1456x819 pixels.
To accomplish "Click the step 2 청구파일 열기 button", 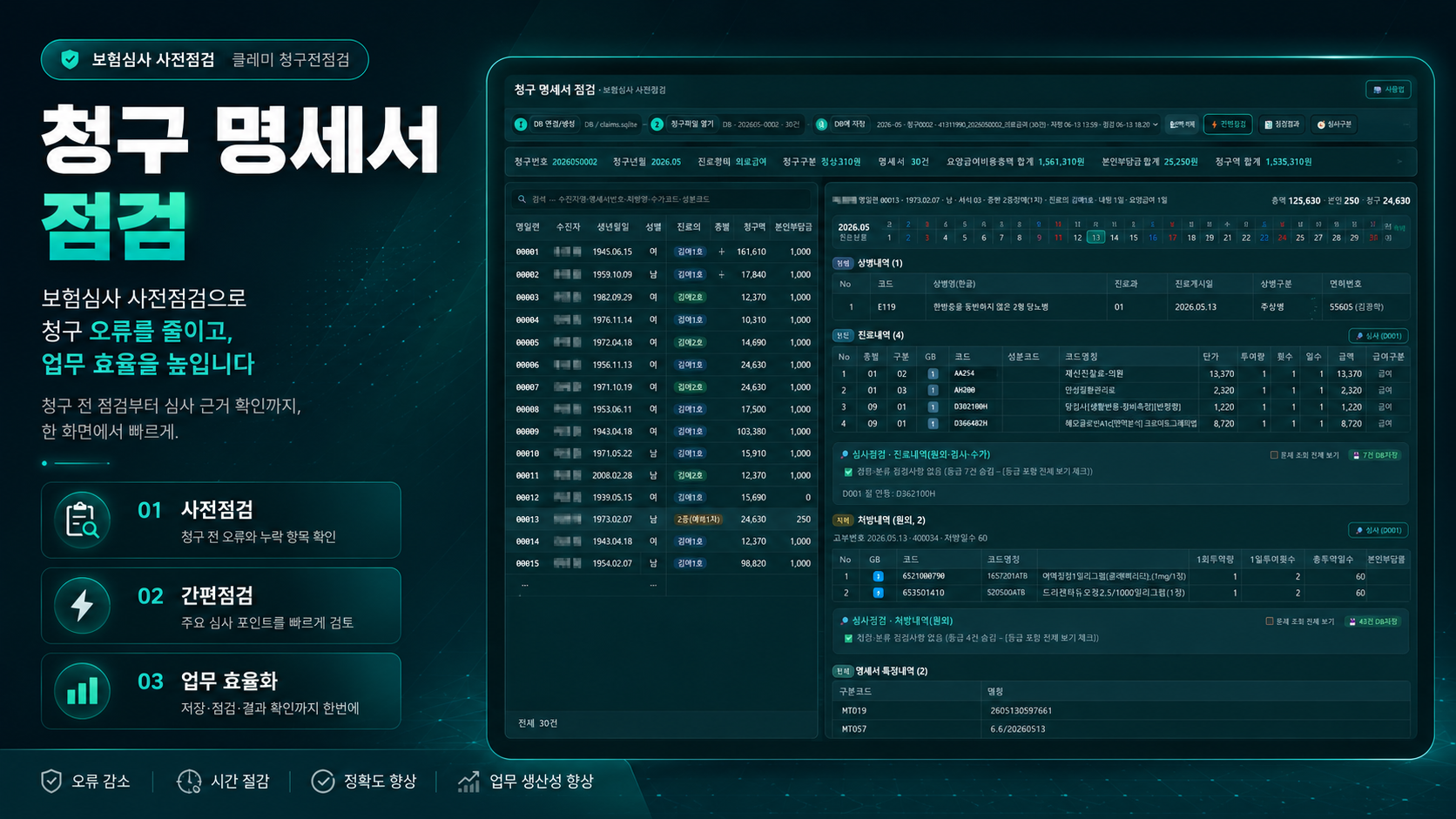I will pos(684,124).
